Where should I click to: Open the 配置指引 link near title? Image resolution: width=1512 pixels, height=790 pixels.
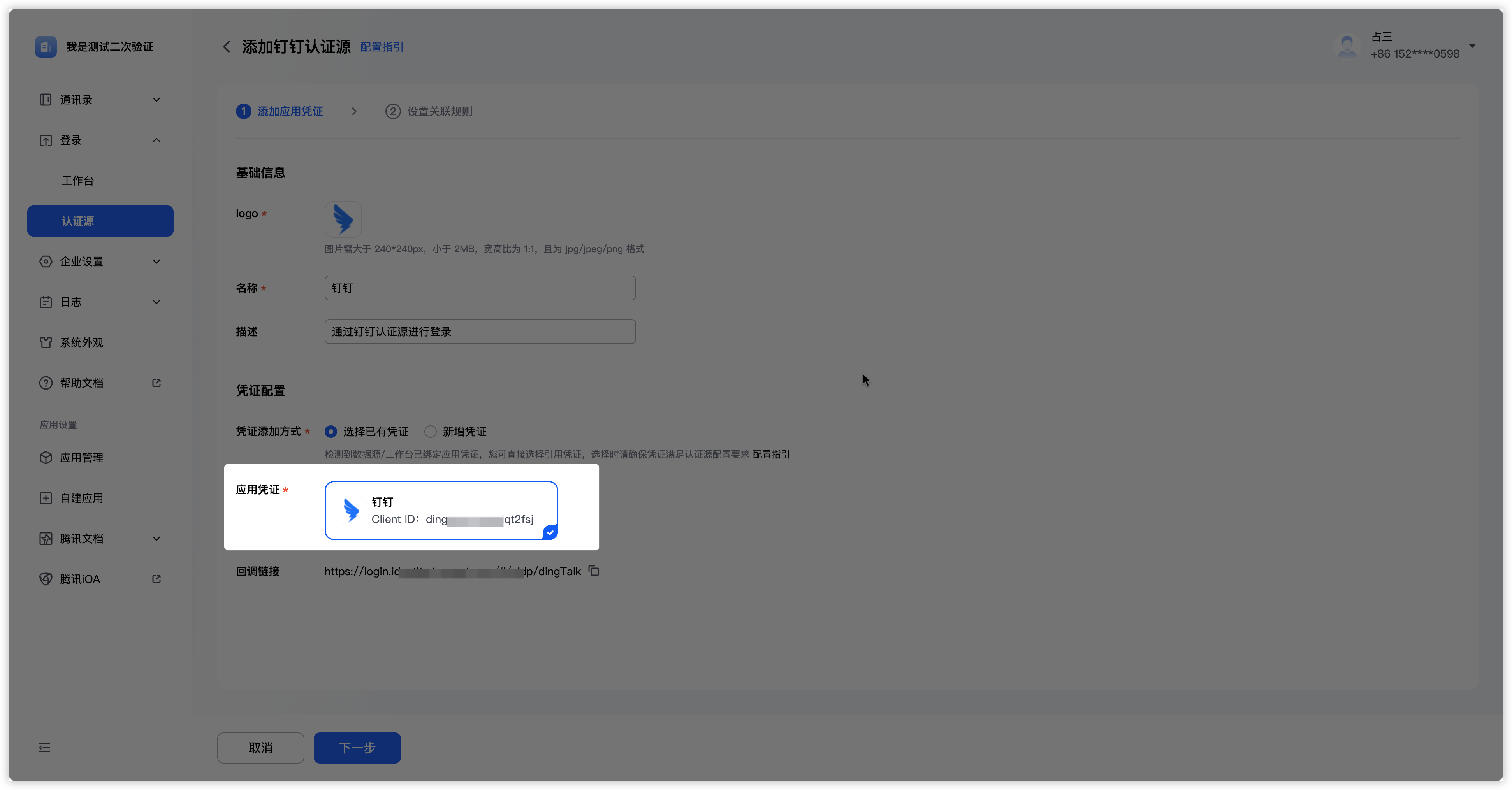click(x=382, y=47)
